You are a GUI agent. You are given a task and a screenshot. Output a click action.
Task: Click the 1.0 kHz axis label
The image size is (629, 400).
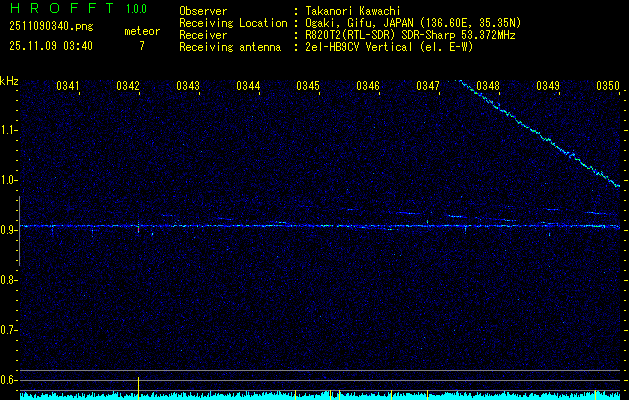point(9,180)
